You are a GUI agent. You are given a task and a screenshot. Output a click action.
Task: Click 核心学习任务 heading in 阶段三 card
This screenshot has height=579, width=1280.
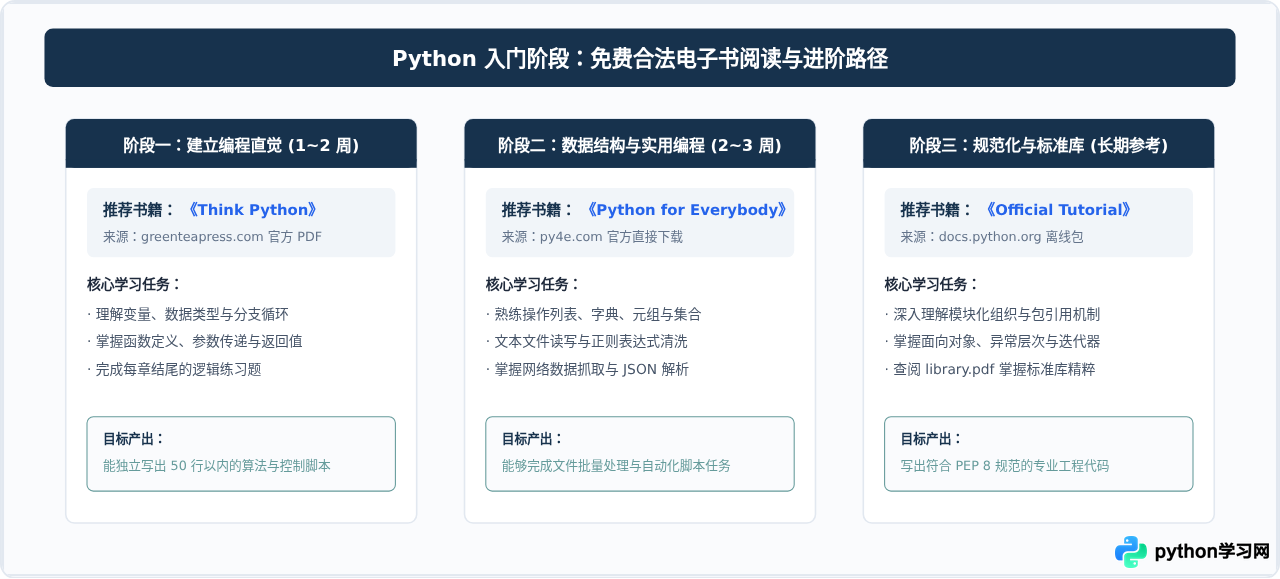(x=933, y=284)
